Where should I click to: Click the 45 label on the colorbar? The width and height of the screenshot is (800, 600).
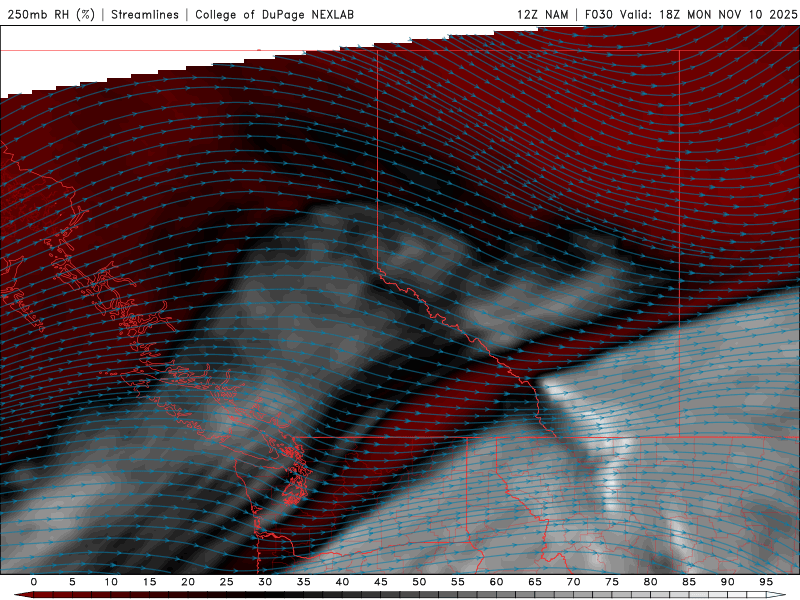click(381, 582)
